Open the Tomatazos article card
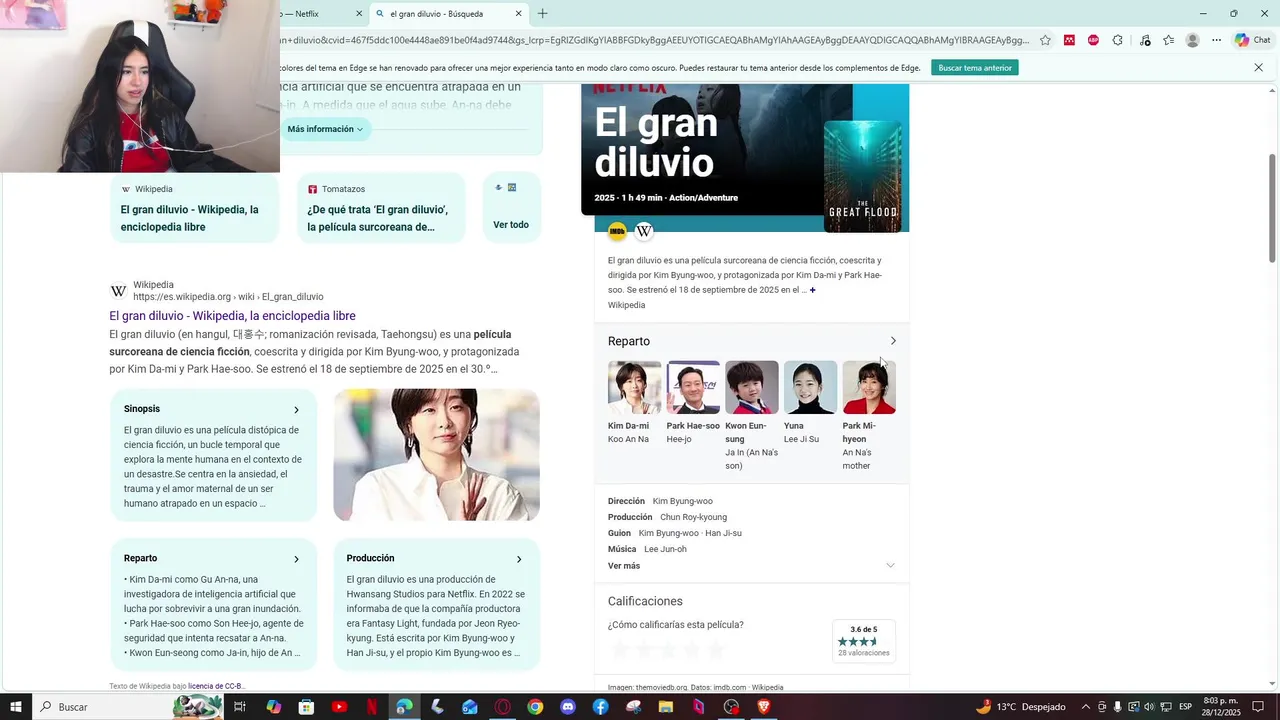This screenshot has width=1280, height=720. click(381, 208)
